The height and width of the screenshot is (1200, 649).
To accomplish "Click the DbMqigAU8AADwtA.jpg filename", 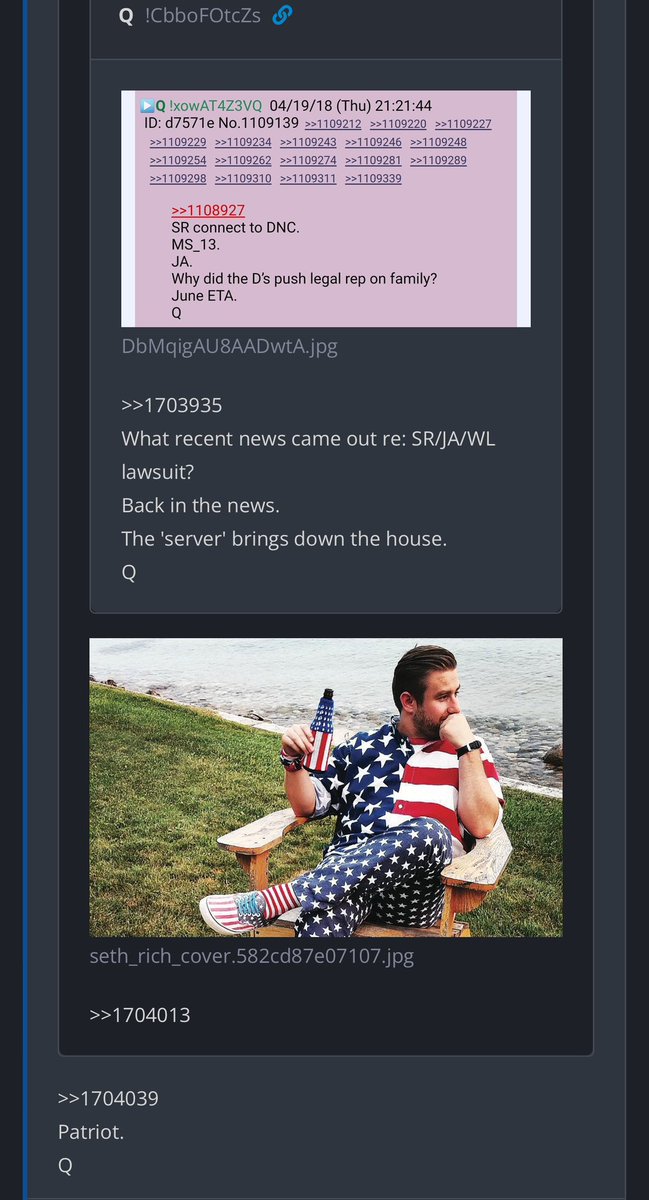I will (x=229, y=347).
